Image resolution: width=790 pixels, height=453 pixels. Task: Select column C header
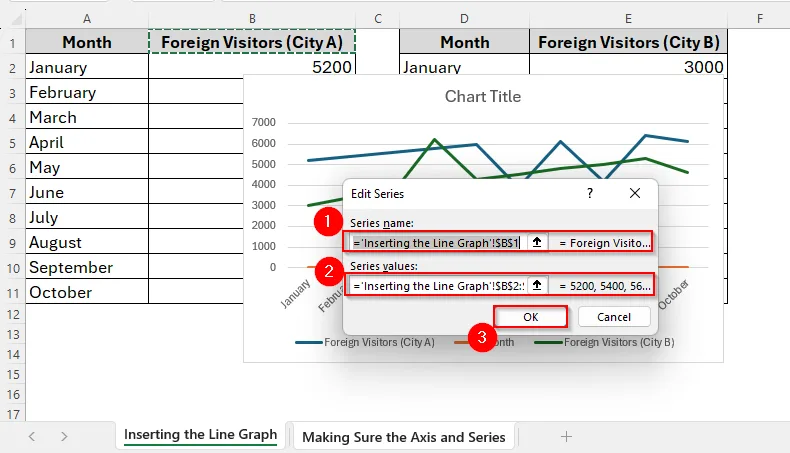coord(378,19)
